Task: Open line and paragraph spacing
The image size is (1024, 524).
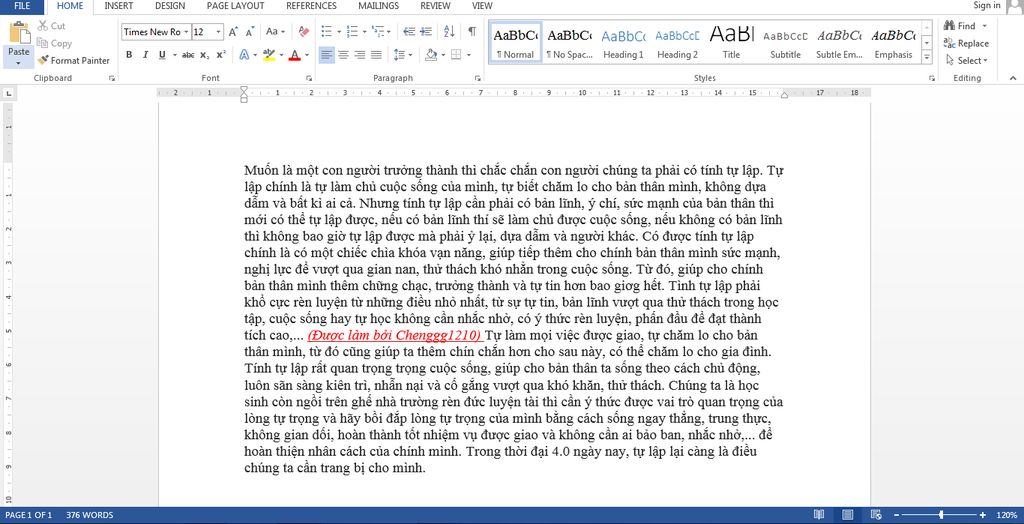Action: (401, 55)
